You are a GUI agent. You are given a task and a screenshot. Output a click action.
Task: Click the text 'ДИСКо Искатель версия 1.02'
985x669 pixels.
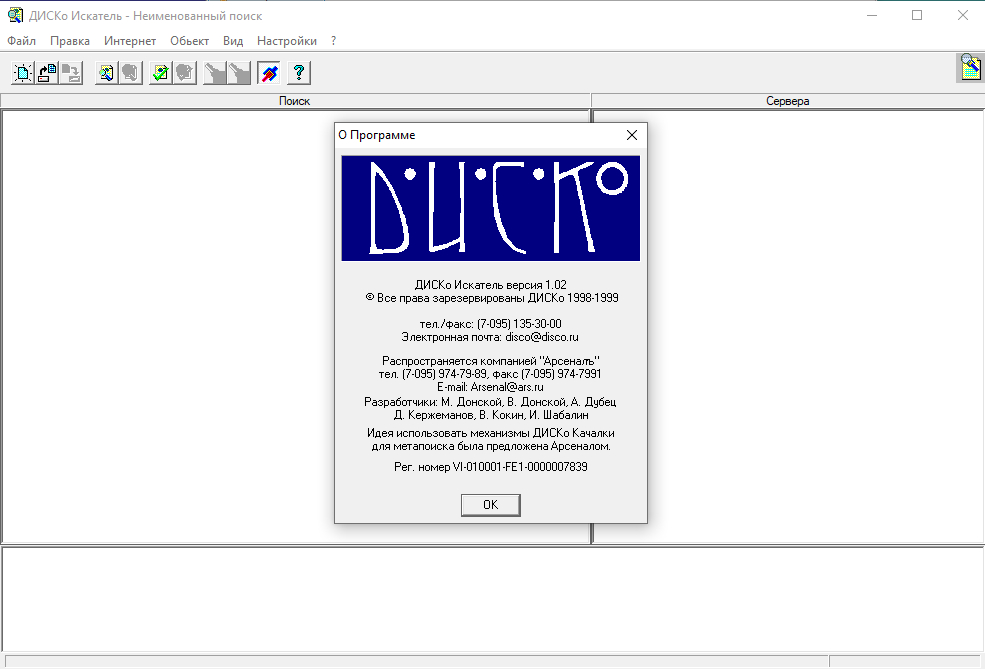tap(491, 285)
